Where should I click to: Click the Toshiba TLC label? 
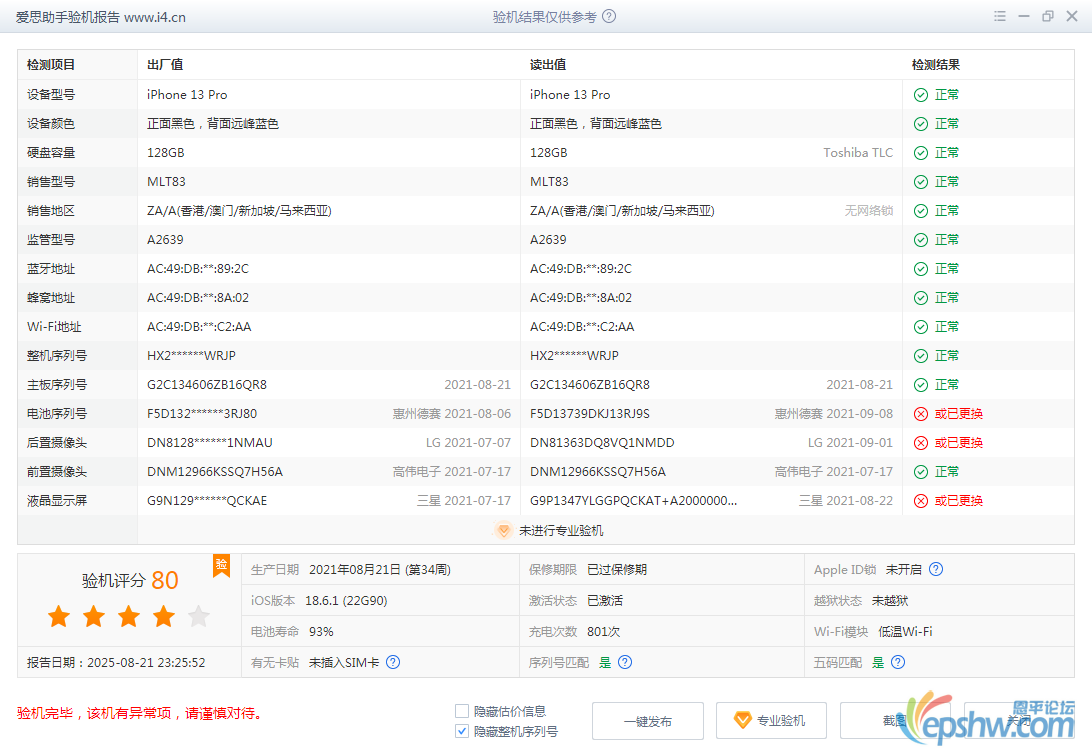[x=858, y=152]
